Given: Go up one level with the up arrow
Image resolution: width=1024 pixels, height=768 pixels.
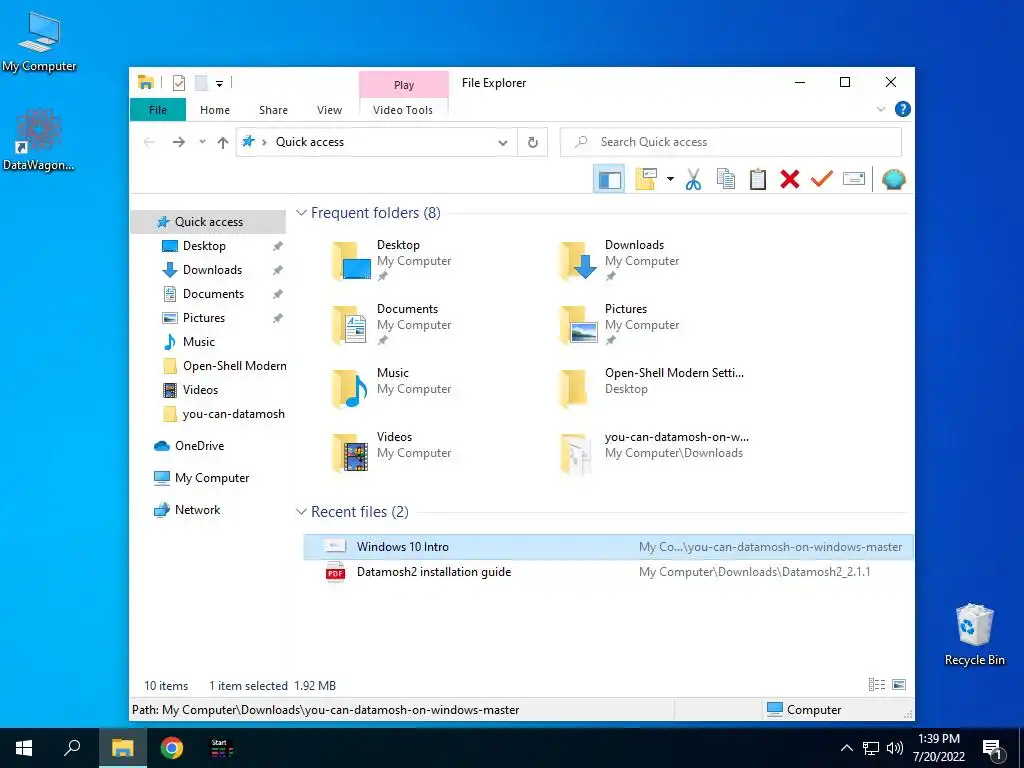Looking at the screenshot, I should (223, 142).
